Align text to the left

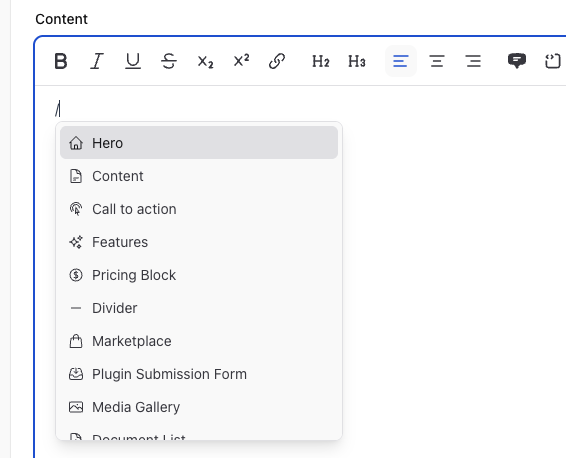tap(401, 61)
